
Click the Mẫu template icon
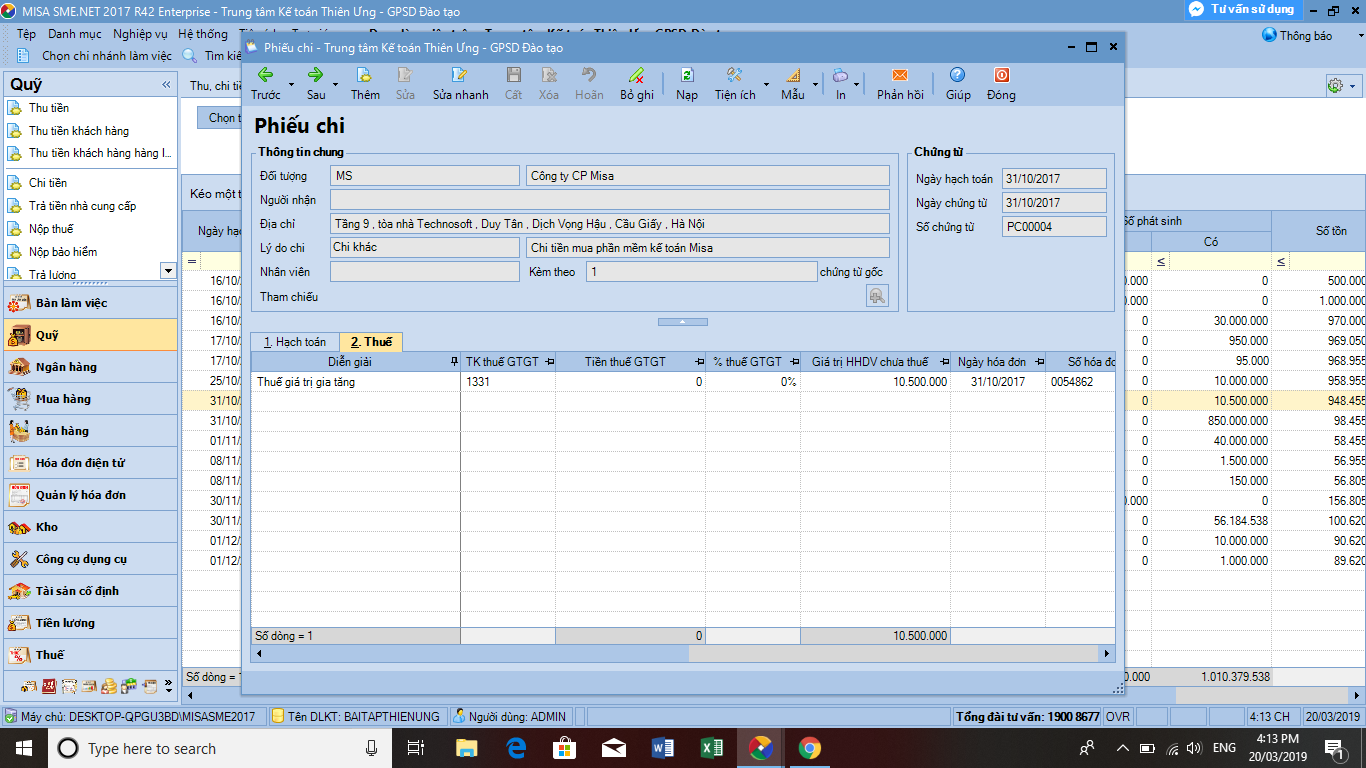[792, 75]
